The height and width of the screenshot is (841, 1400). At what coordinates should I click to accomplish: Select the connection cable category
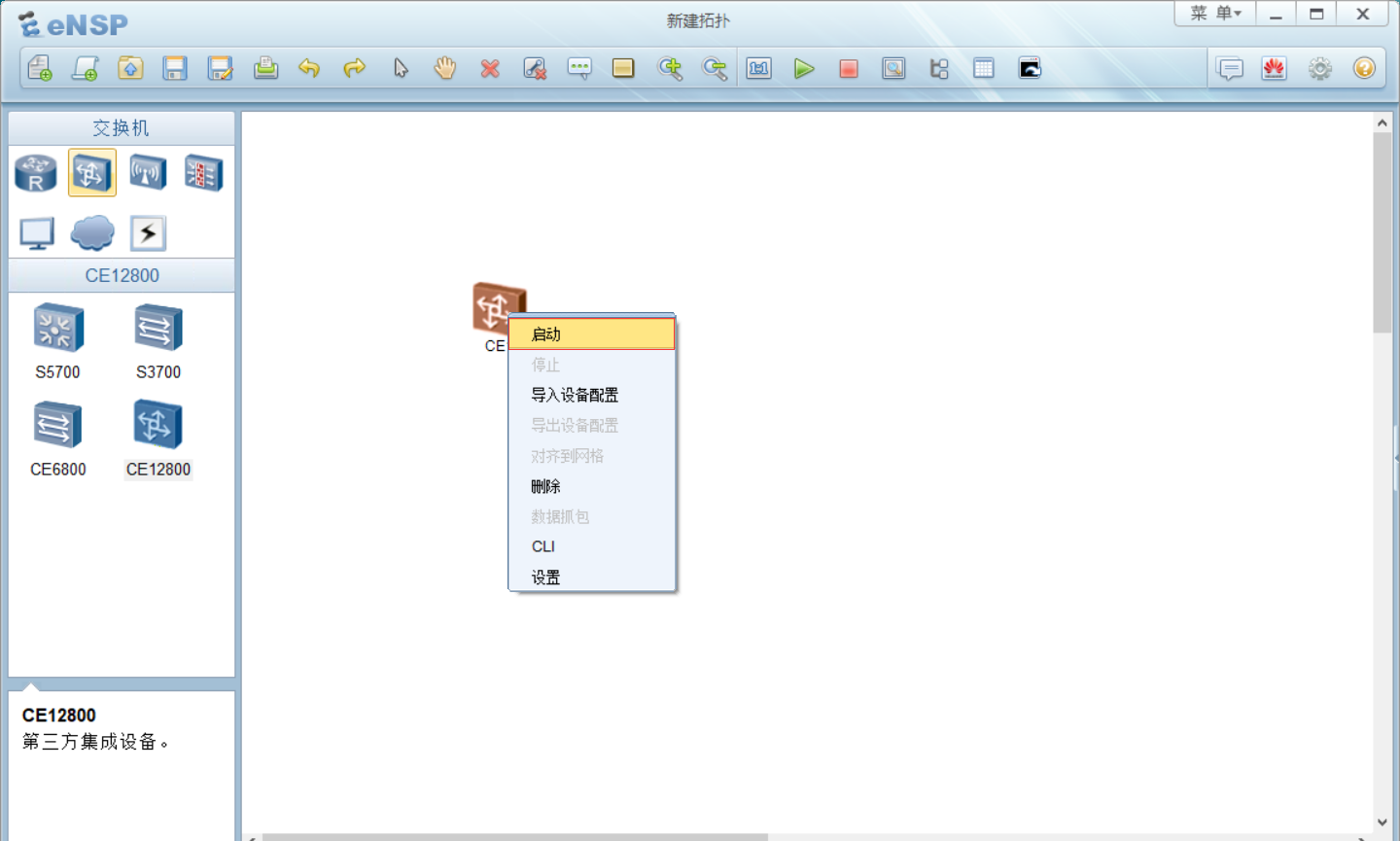148,233
